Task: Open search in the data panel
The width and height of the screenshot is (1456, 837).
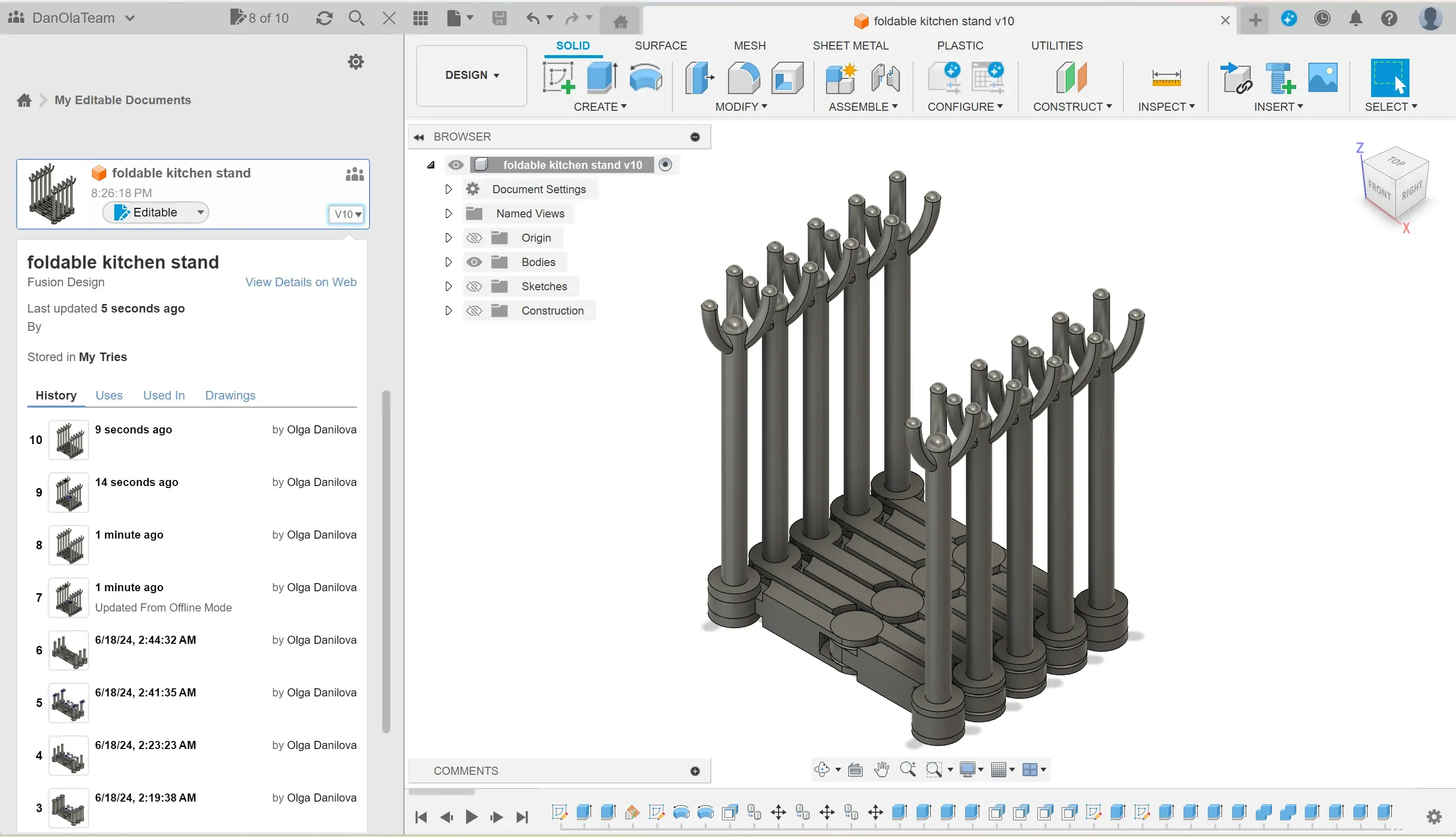Action: (x=356, y=18)
